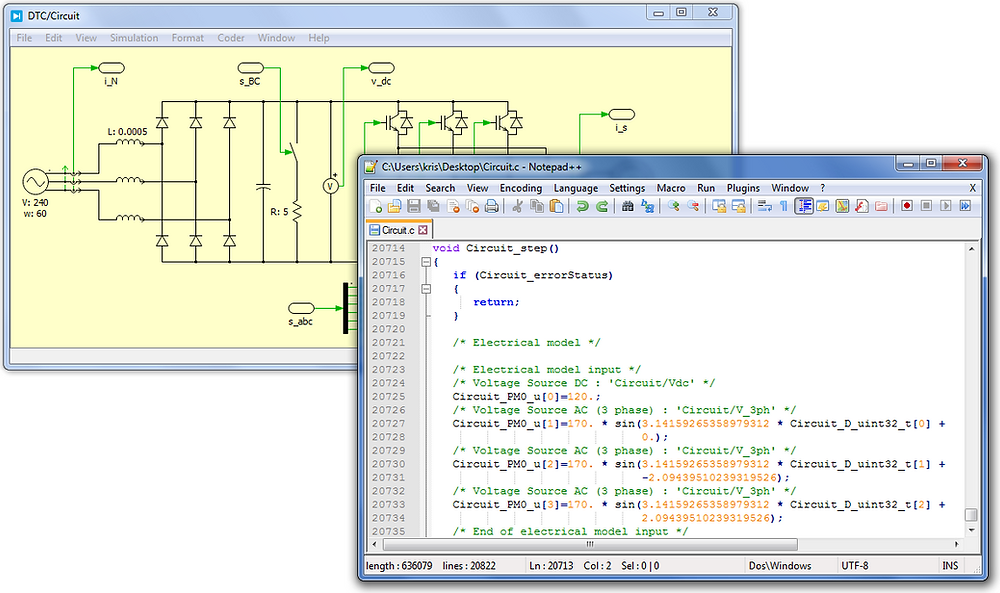
Task: Click the Close file toolbar icon
Action: [453, 206]
